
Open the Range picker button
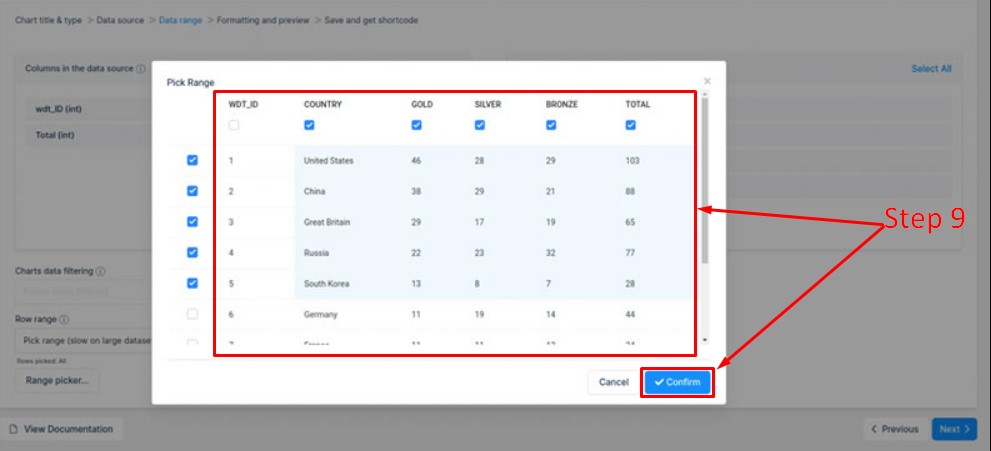click(57, 380)
